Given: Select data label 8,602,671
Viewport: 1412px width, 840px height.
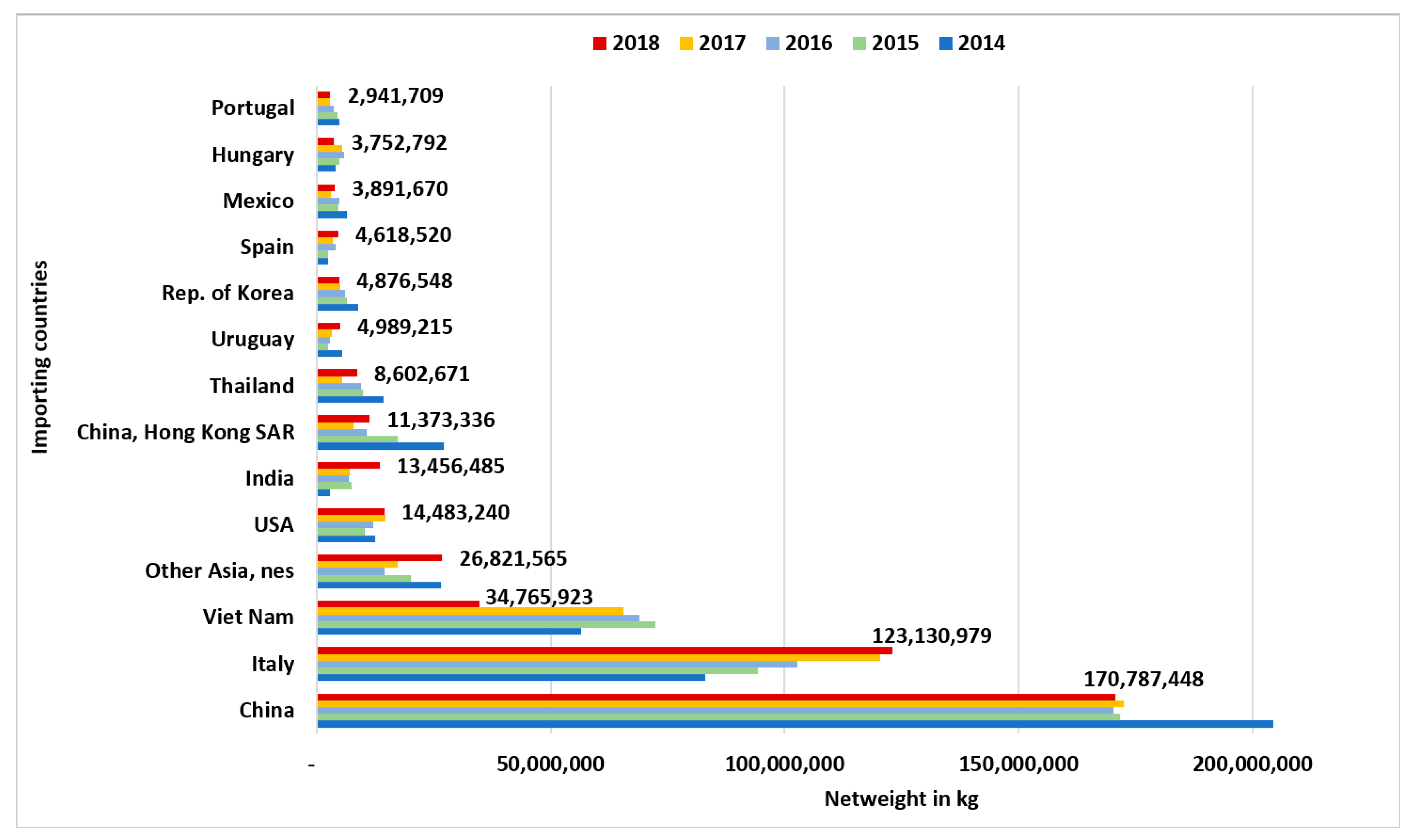Looking at the screenshot, I should tap(422, 375).
